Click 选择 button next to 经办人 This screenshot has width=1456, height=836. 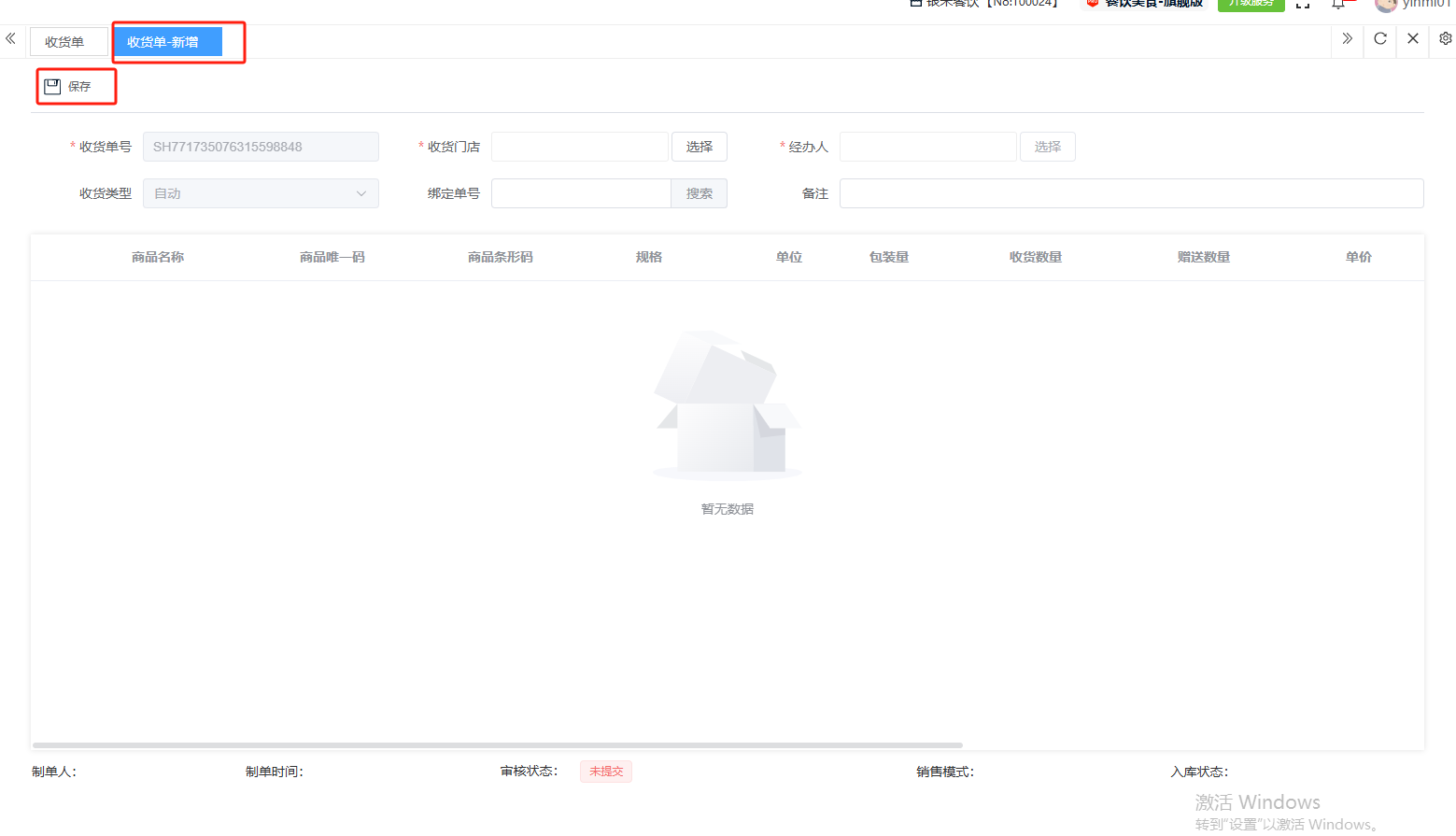click(x=1047, y=147)
